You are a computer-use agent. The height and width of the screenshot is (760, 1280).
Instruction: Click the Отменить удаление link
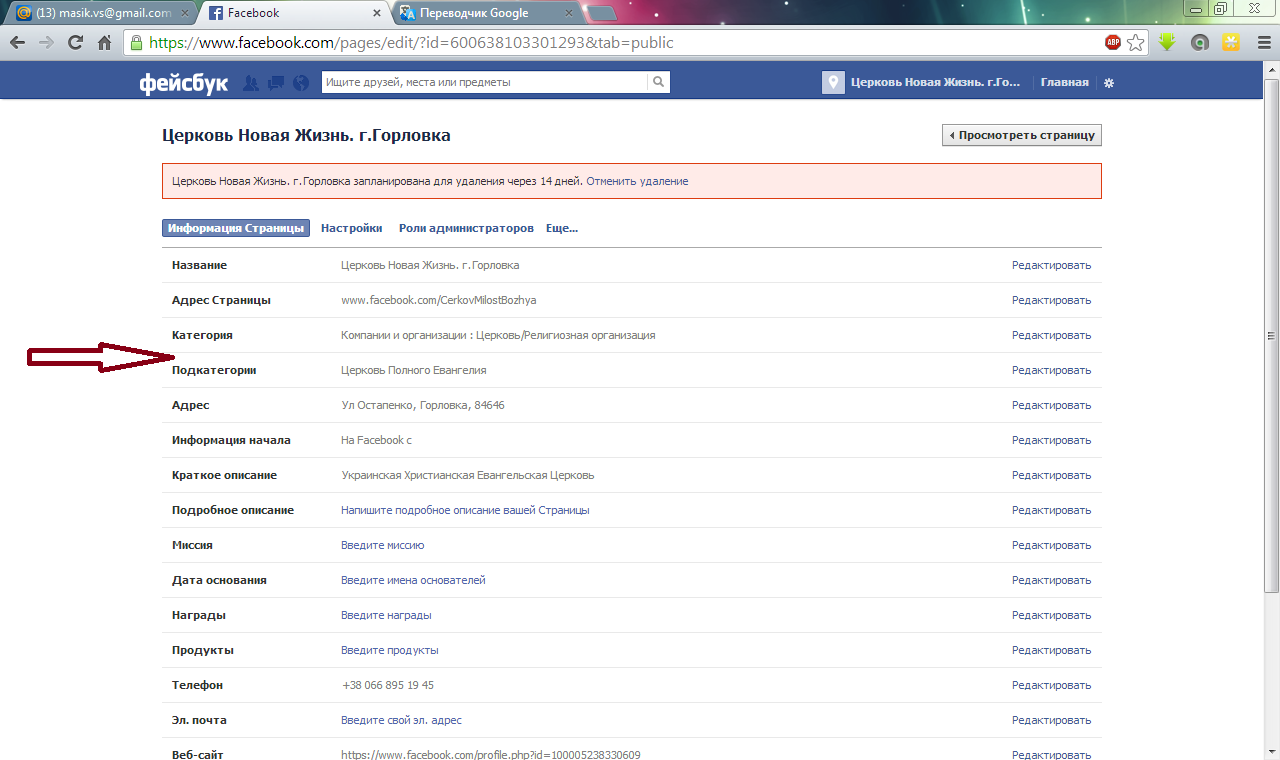pyautogui.click(x=637, y=181)
